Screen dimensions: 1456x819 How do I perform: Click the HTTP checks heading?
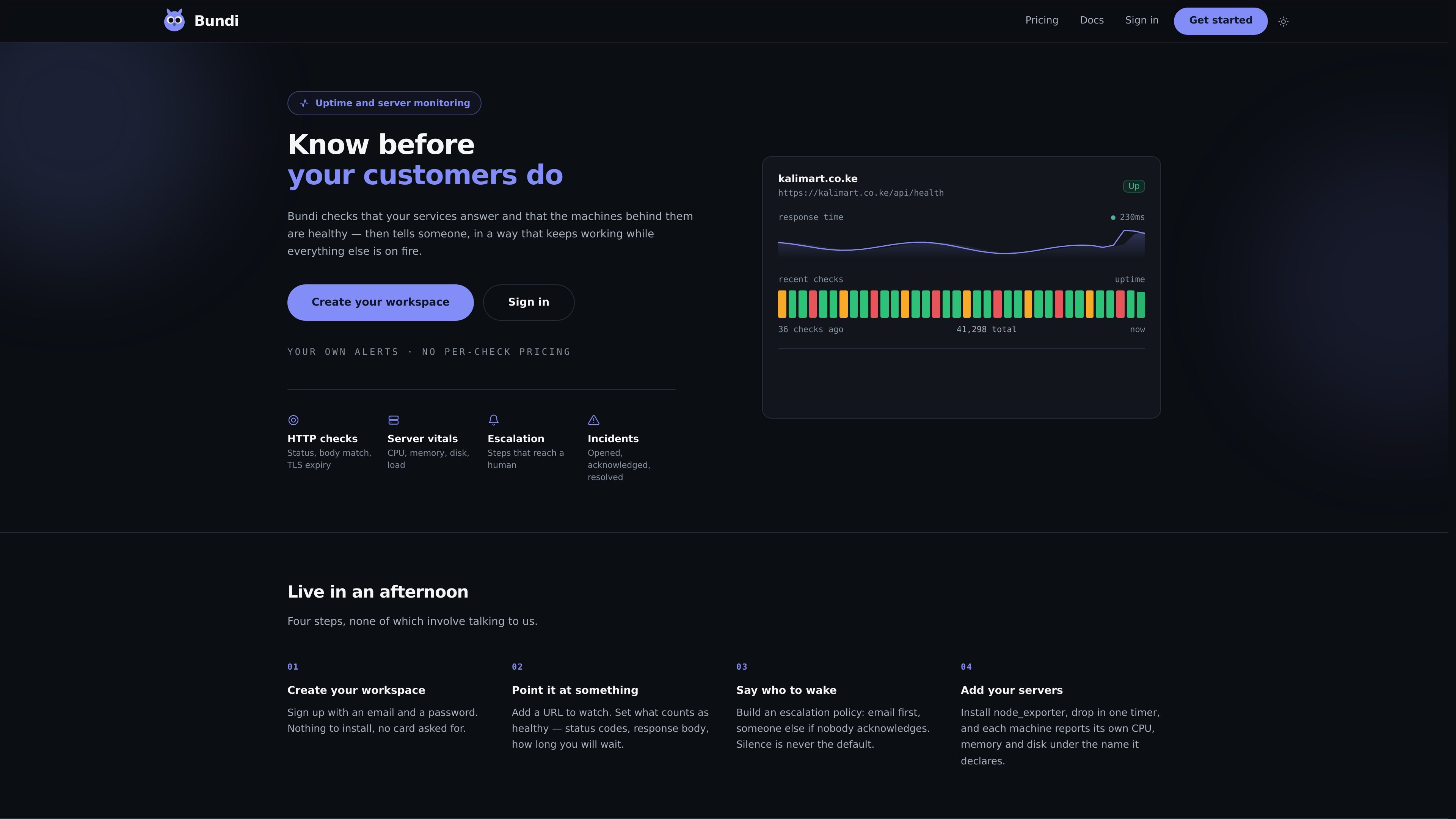[x=322, y=439]
